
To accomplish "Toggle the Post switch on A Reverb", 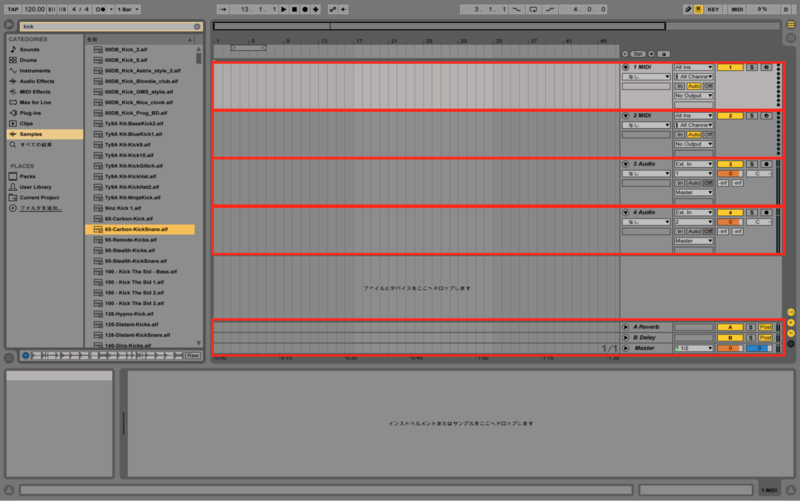I will pos(765,327).
